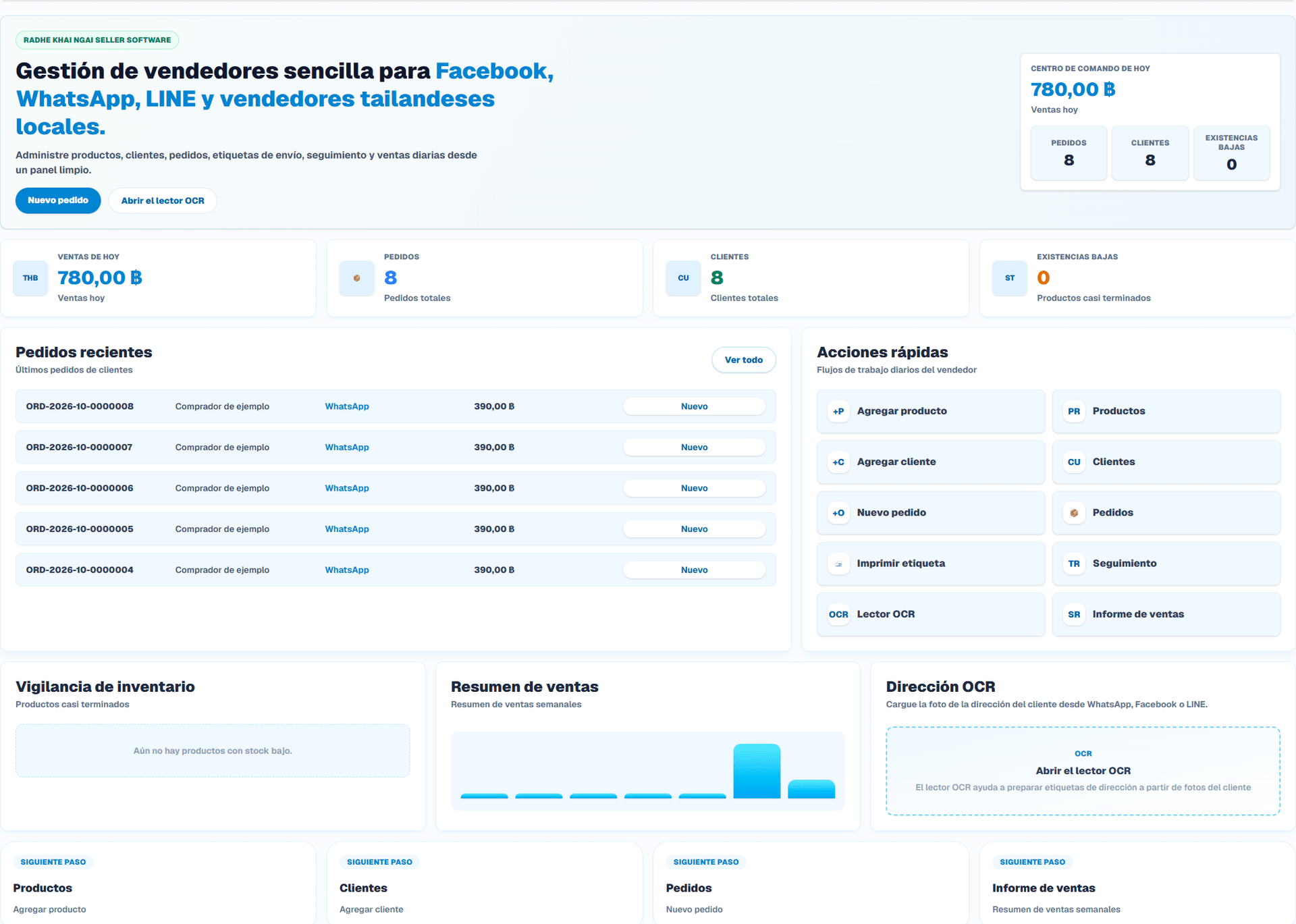The width and height of the screenshot is (1296, 924).
Task: Click the OCR icon in Lector OCR
Action: (838, 614)
